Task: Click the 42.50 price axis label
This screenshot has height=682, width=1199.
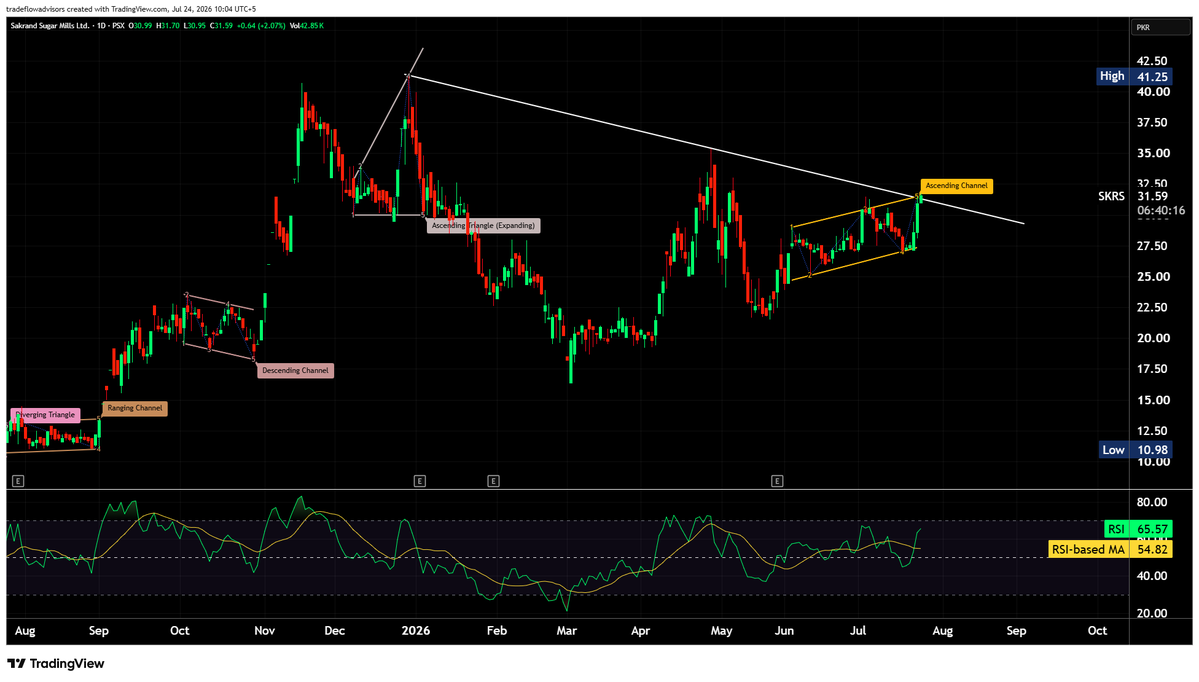Action: (1152, 61)
